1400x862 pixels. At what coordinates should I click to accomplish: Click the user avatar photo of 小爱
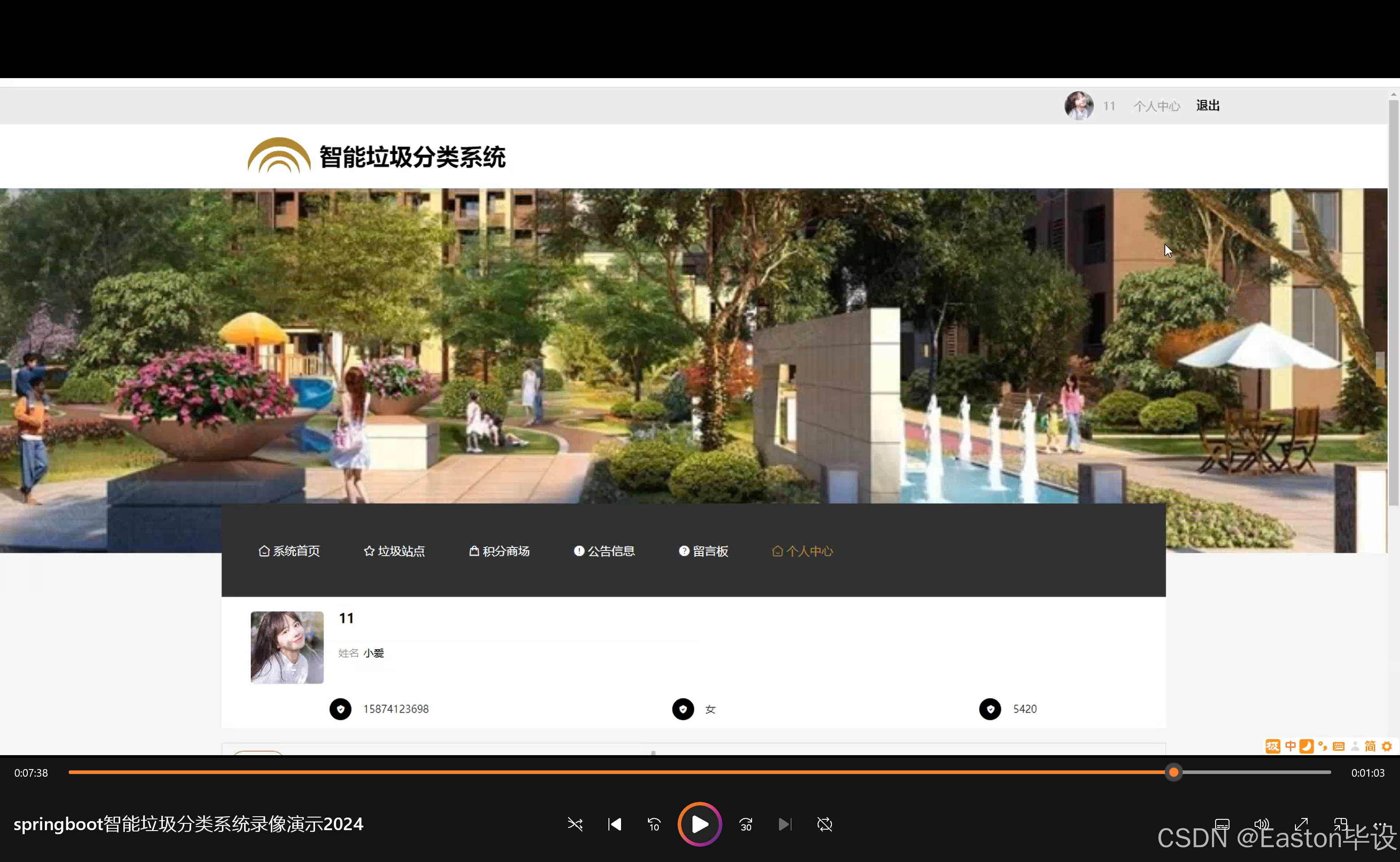[x=287, y=647]
